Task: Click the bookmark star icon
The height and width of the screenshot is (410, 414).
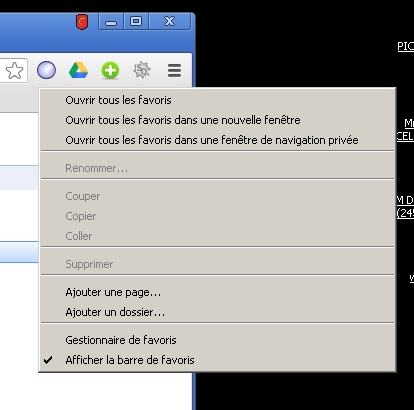Action: (x=15, y=70)
